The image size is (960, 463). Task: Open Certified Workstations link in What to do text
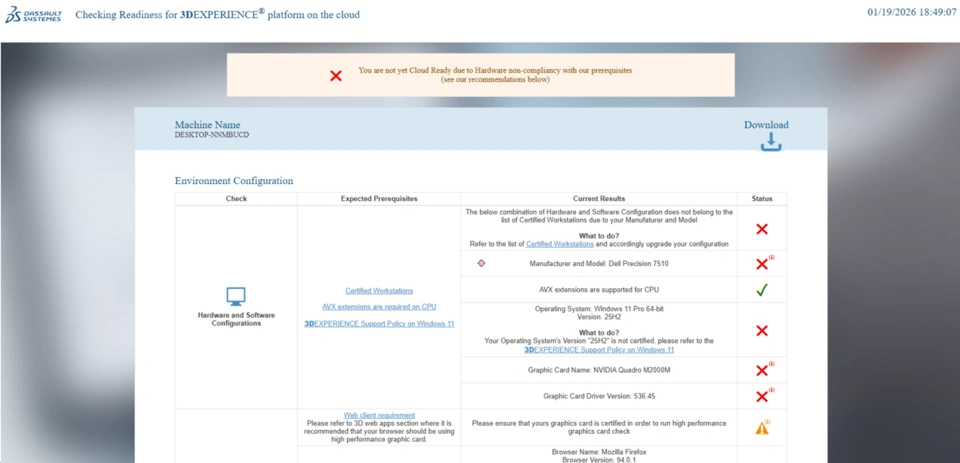(x=560, y=244)
